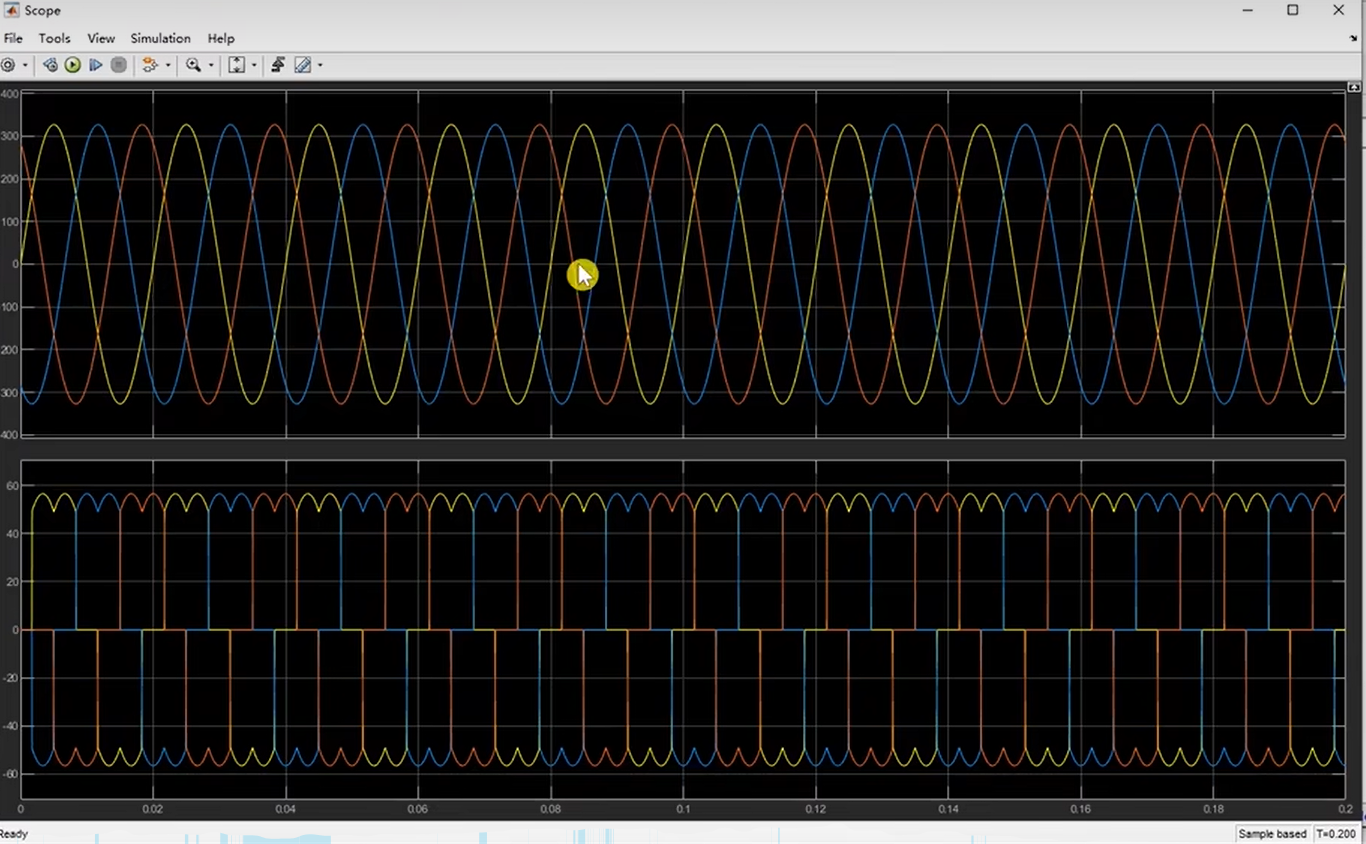Expand the configuration properties dropdown arrow
This screenshot has width=1366, height=844.
pyautogui.click(x=25, y=65)
